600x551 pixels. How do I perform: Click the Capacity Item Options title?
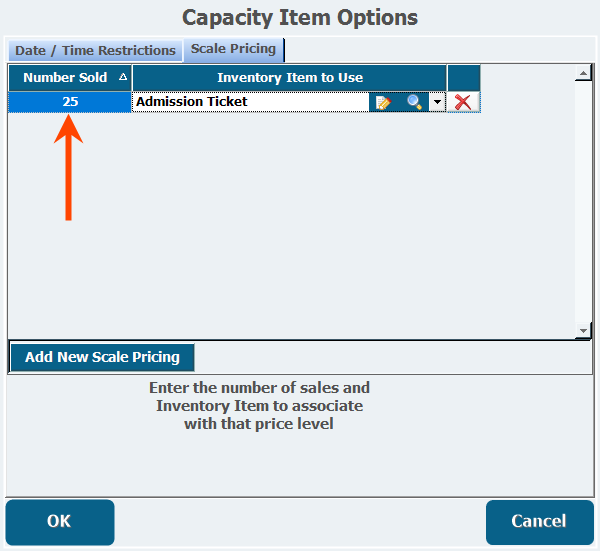coord(300,18)
